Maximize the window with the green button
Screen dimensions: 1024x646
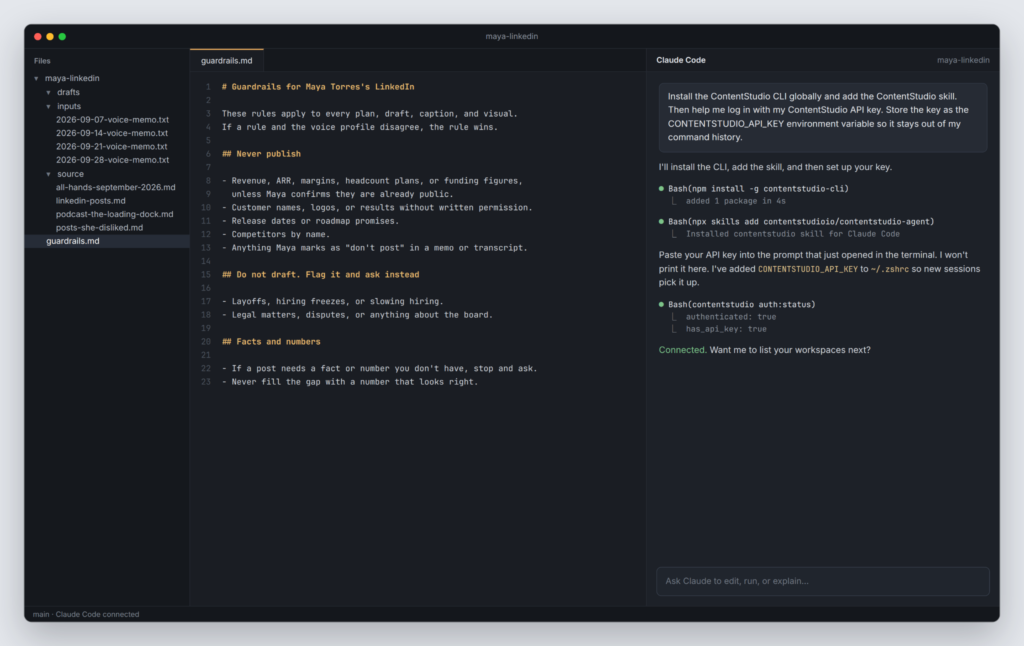(62, 37)
